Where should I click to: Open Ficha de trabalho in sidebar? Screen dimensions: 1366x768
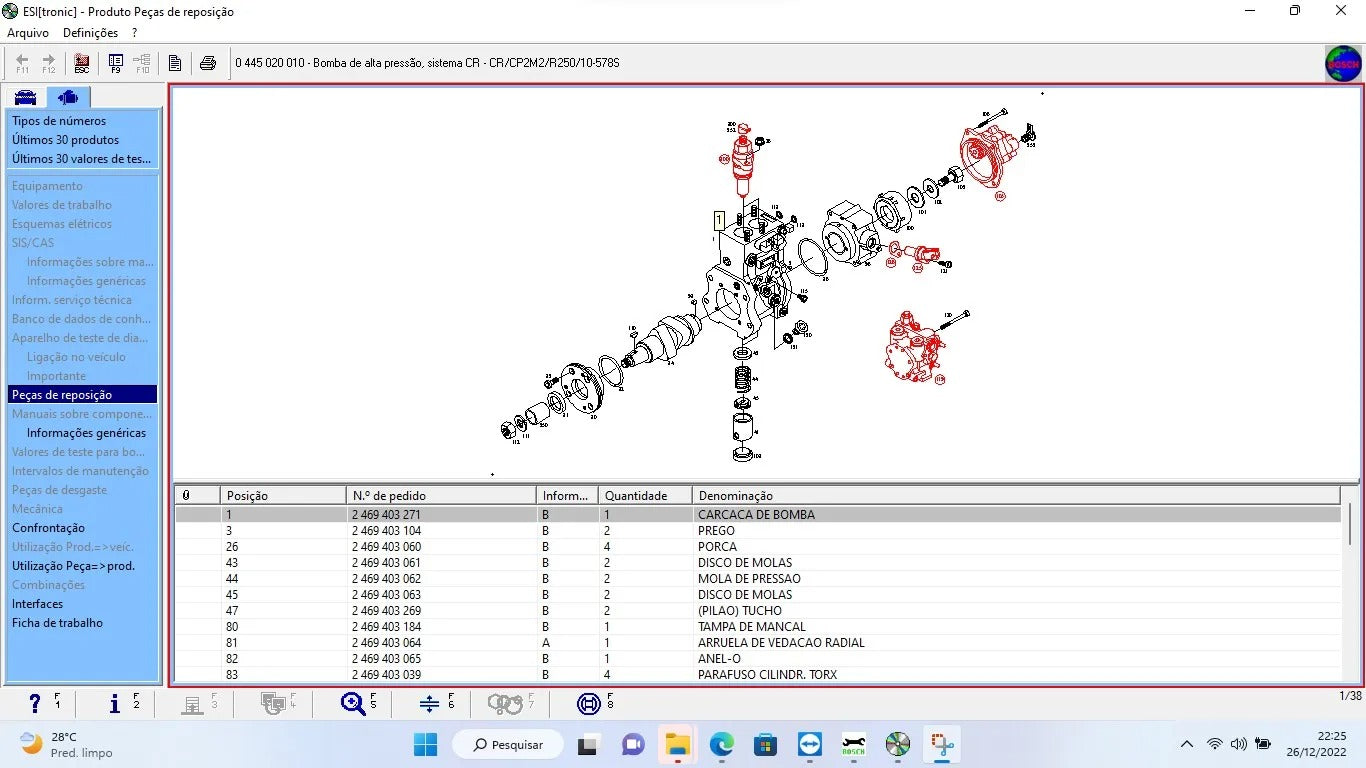coord(57,623)
